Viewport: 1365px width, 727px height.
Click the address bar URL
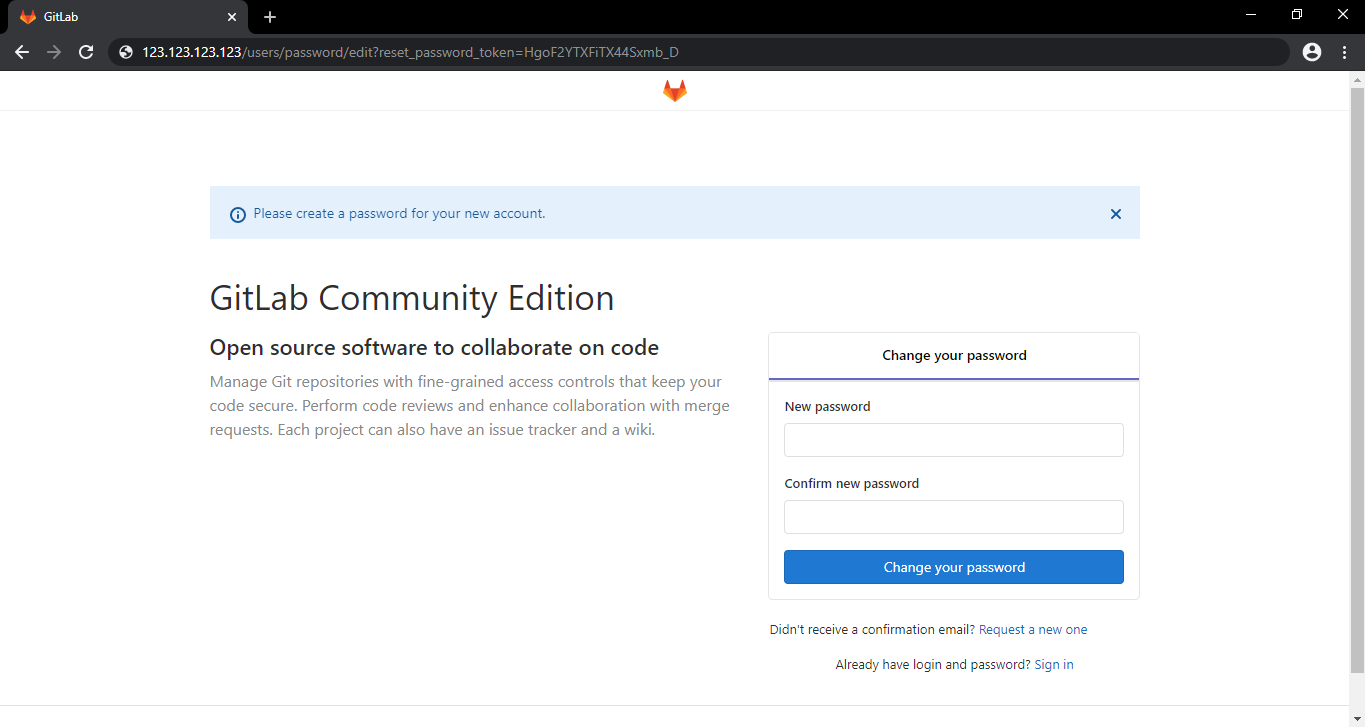(410, 52)
